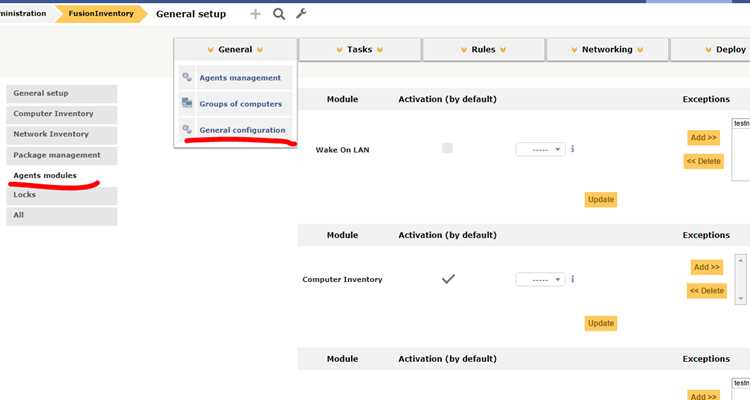
Task: Toggle Computer Inventory activation checkmark
Action: click(448, 279)
